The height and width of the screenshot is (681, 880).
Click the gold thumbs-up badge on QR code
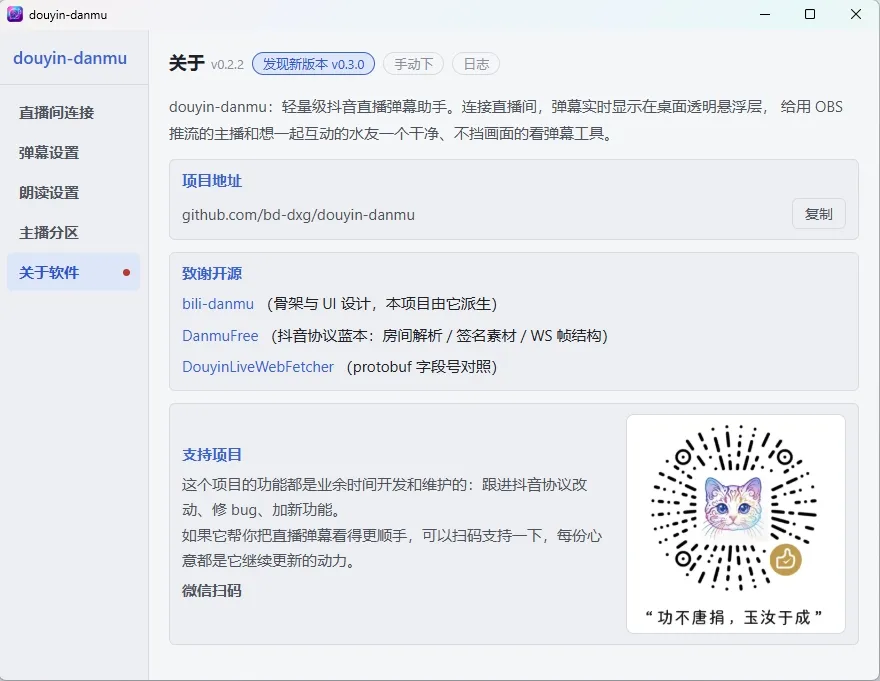(785, 559)
